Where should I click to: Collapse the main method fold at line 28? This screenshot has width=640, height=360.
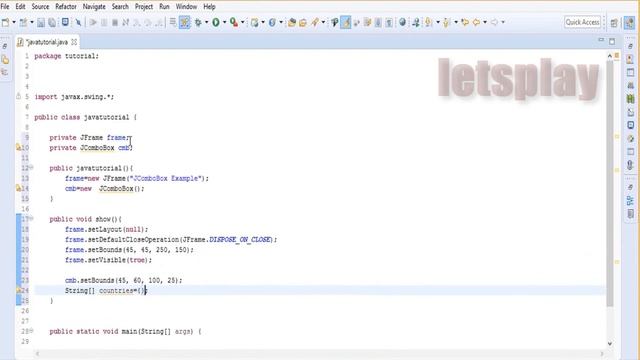pyautogui.click(x=31, y=331)
